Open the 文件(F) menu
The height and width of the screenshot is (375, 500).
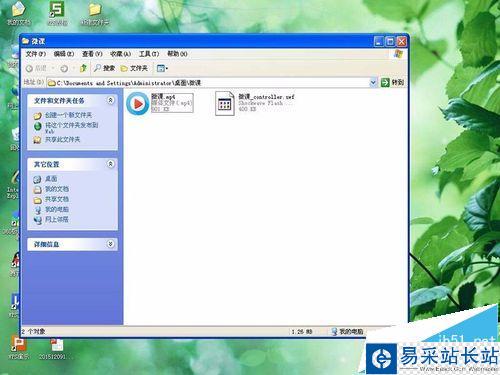(36, 54)
